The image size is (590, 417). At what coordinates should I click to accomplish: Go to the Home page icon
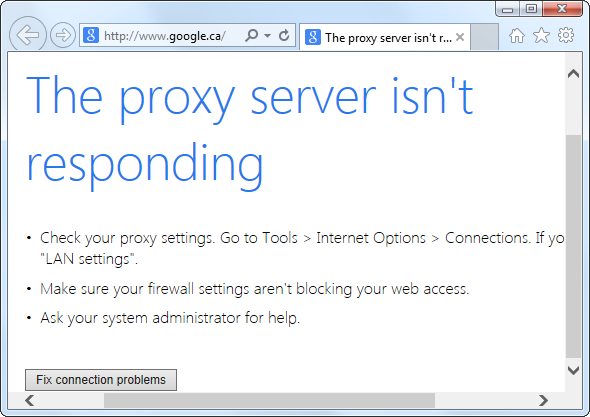point(517,36)
